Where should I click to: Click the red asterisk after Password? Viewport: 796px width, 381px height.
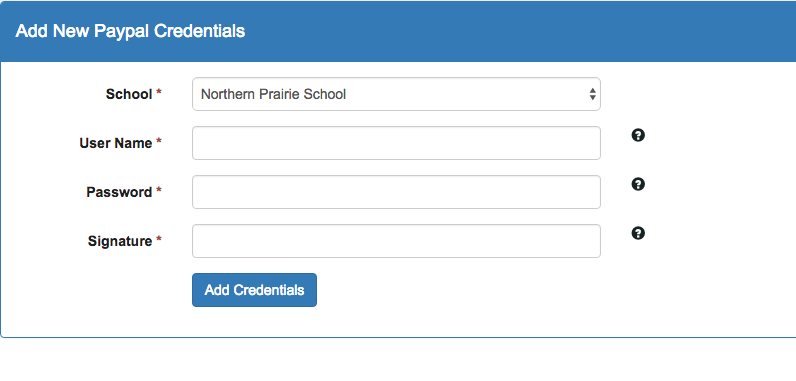tap(159, 191)
